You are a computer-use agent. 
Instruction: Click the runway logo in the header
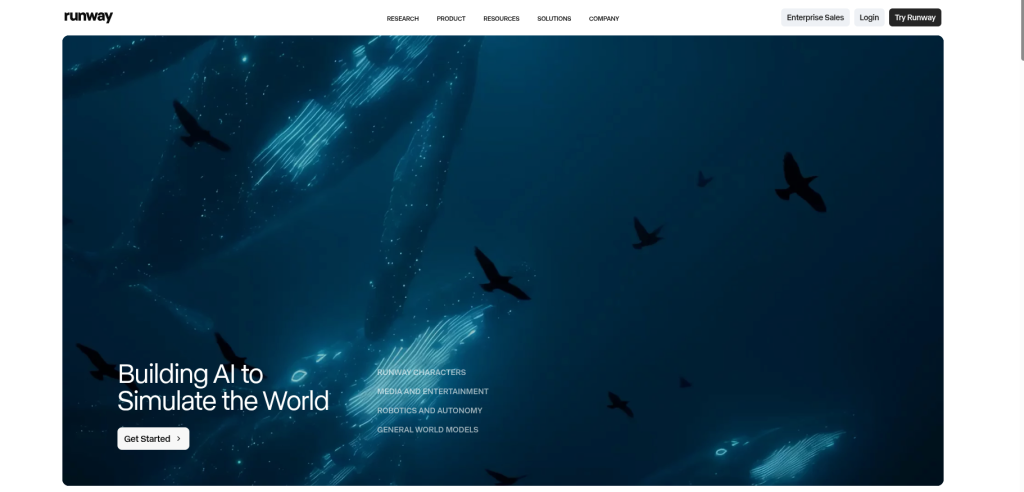[88, 17]
